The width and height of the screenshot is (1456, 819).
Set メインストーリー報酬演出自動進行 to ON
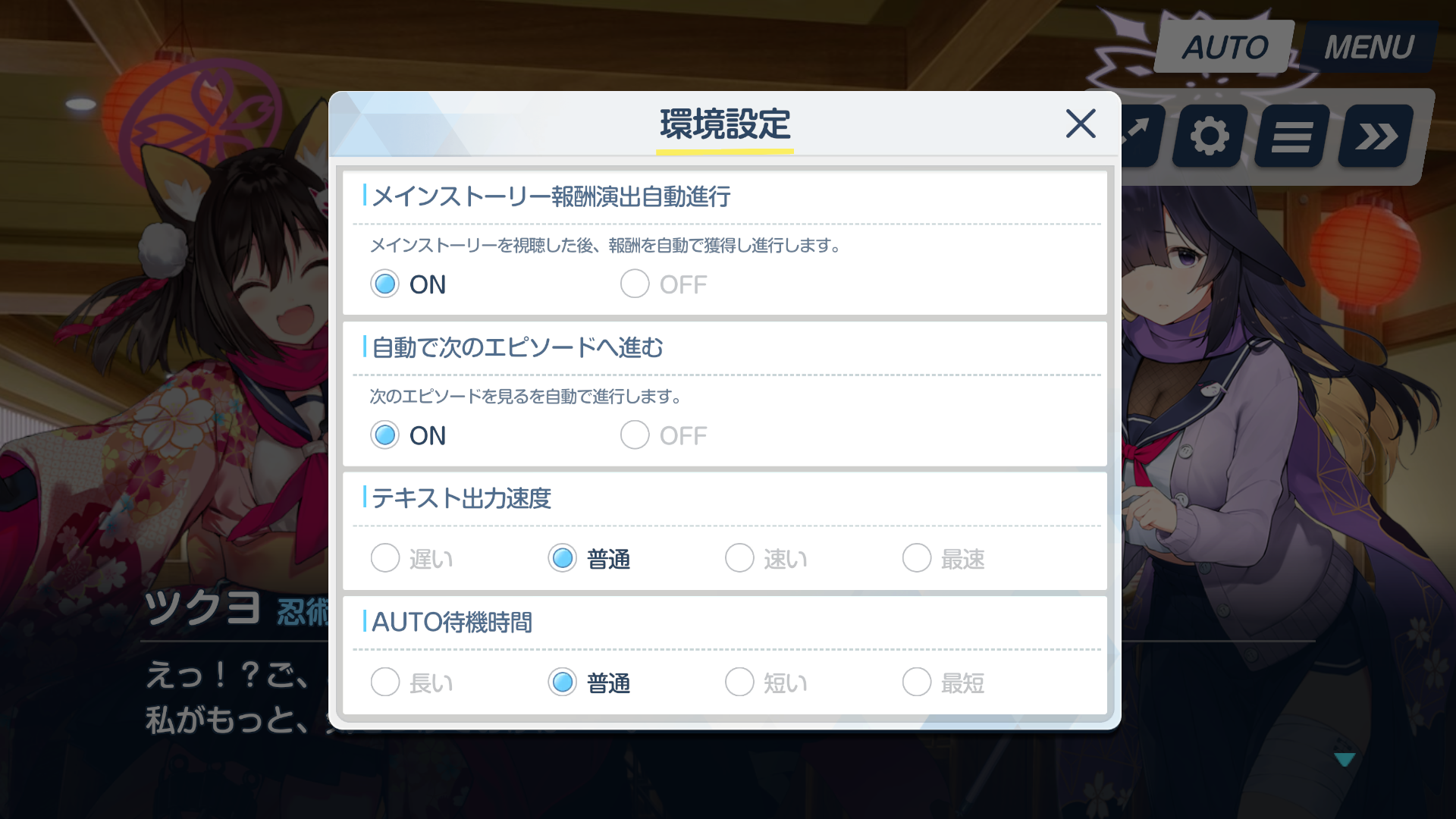(x=409, y=284)
